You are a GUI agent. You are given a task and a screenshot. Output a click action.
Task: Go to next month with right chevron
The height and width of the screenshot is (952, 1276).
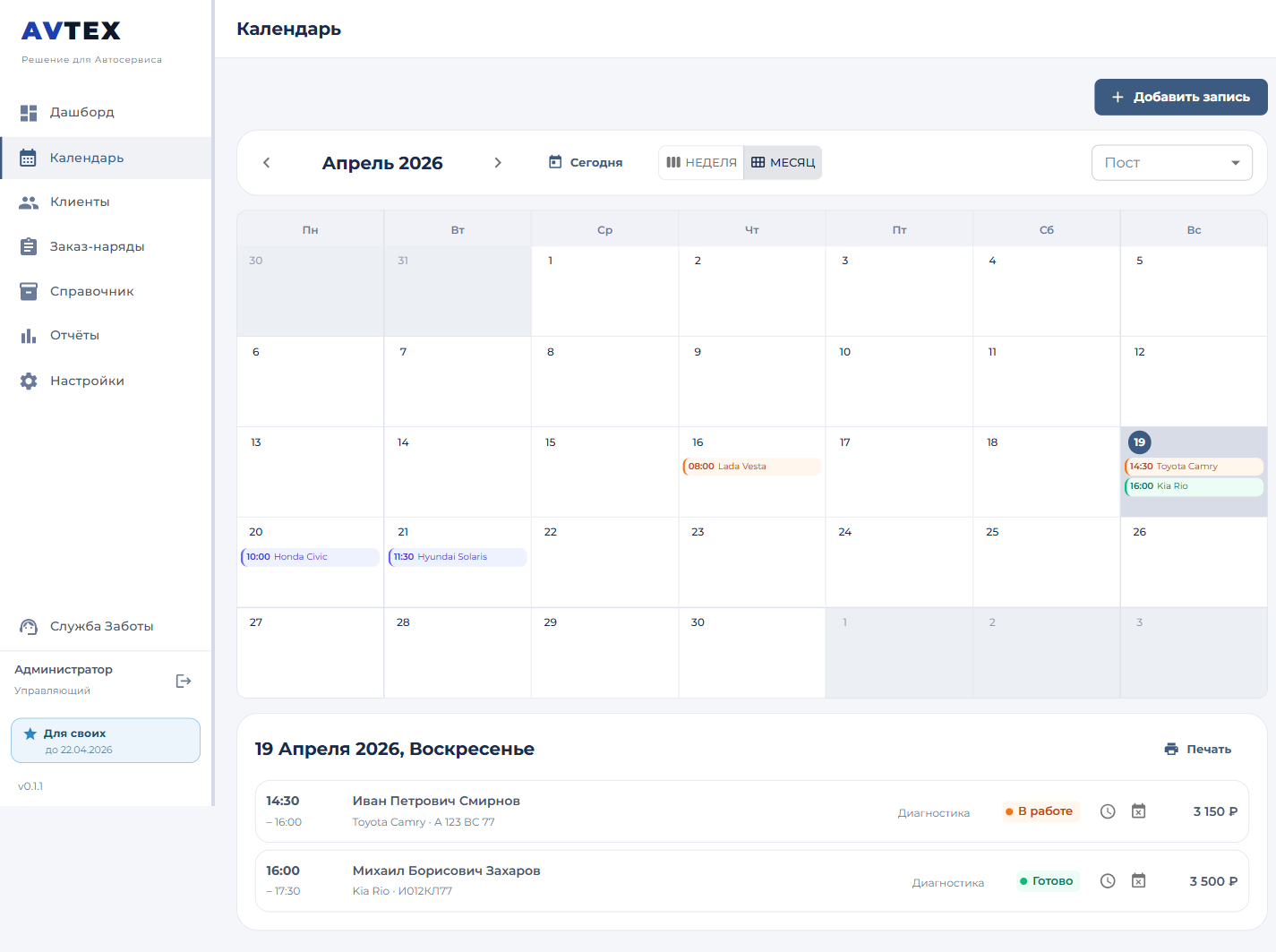point(498,163)
